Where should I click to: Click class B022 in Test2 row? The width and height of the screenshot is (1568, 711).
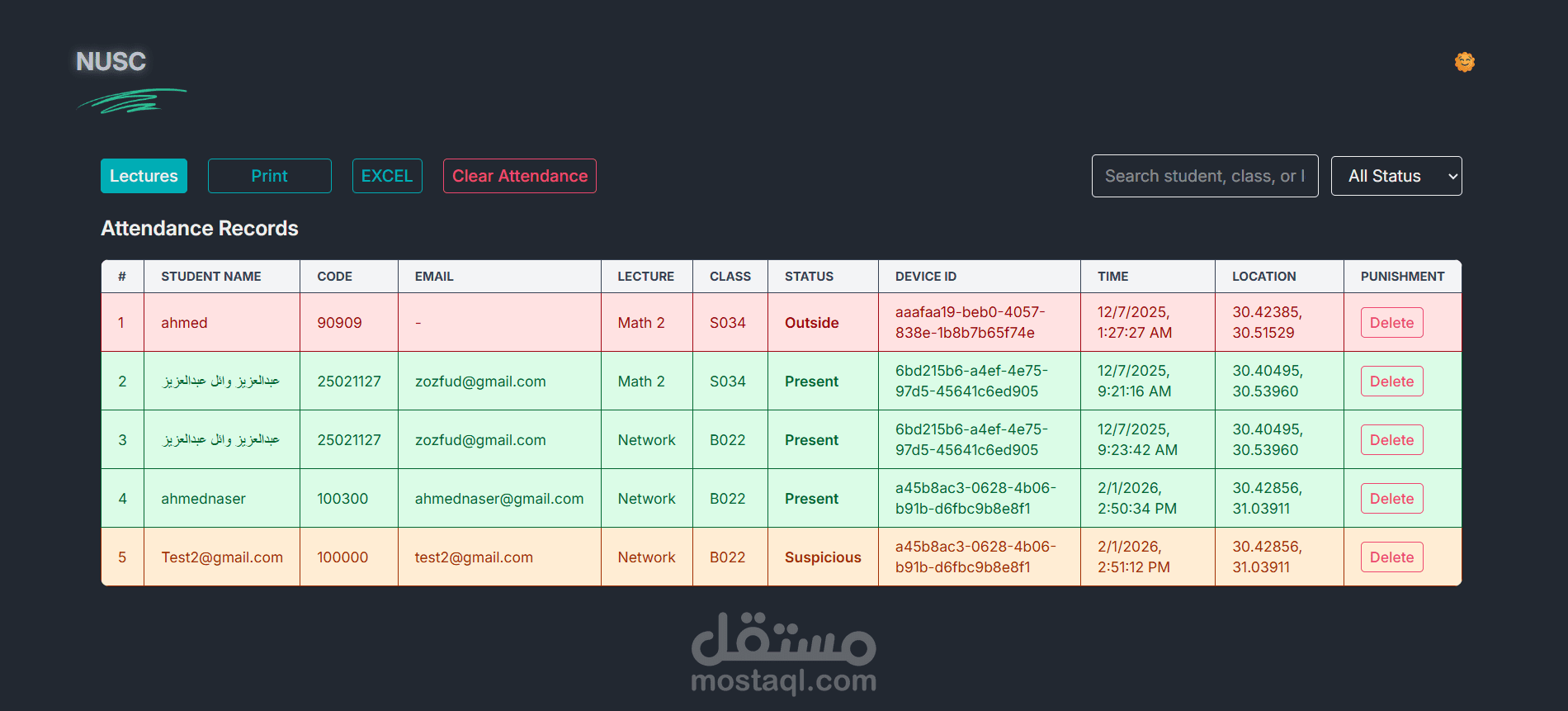point(728,557)
